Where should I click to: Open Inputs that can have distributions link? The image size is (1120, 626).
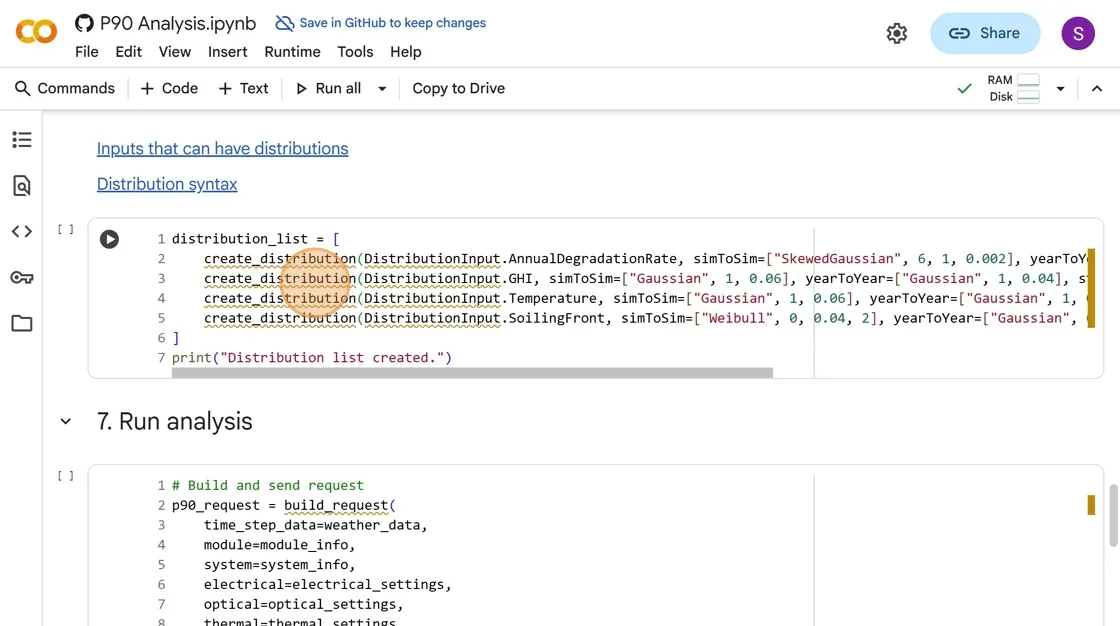point(222,149)
